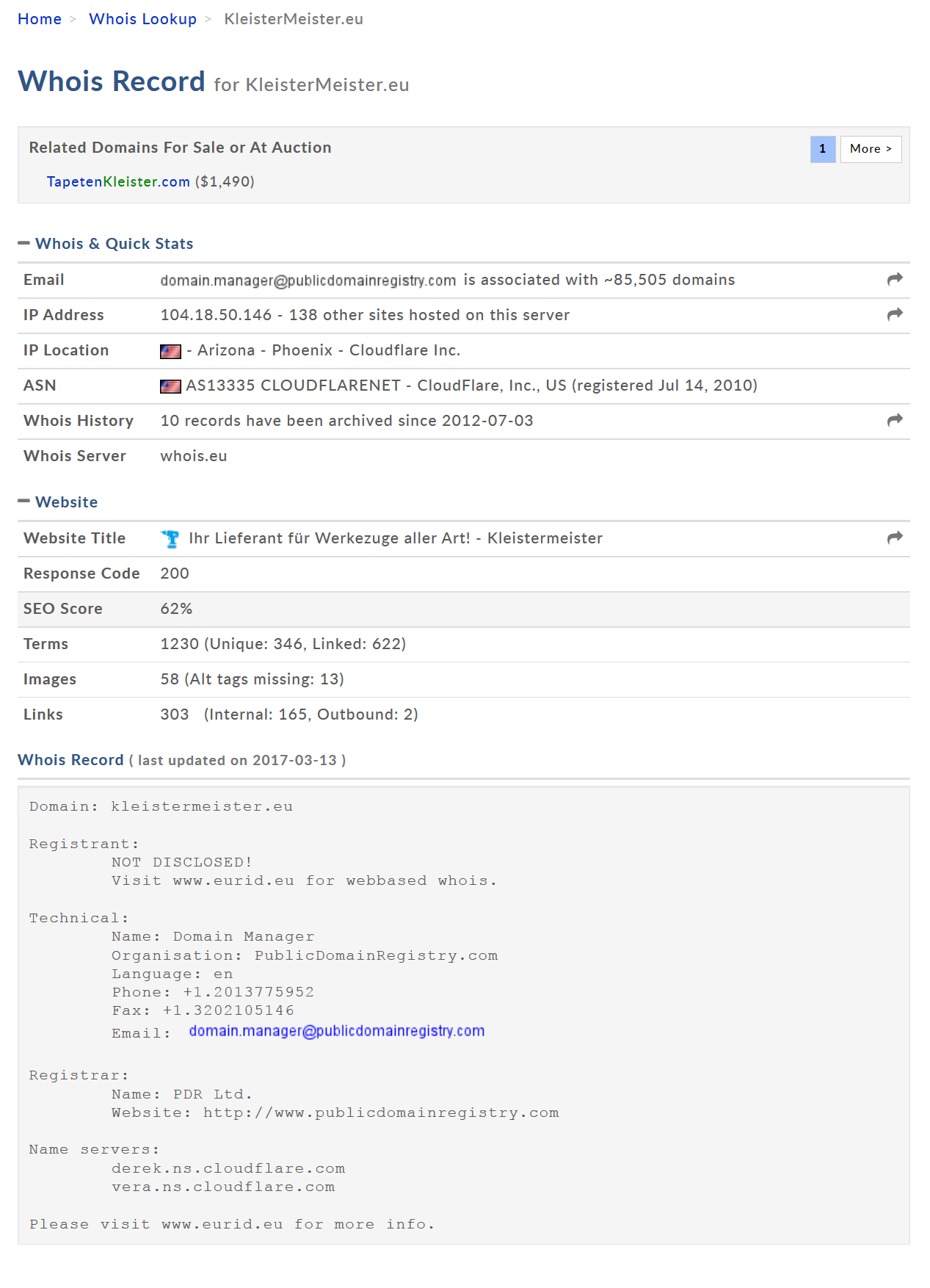Click 'Domain: kleistermeister.eu' line

pyautogui.click(x=161, y=806)
